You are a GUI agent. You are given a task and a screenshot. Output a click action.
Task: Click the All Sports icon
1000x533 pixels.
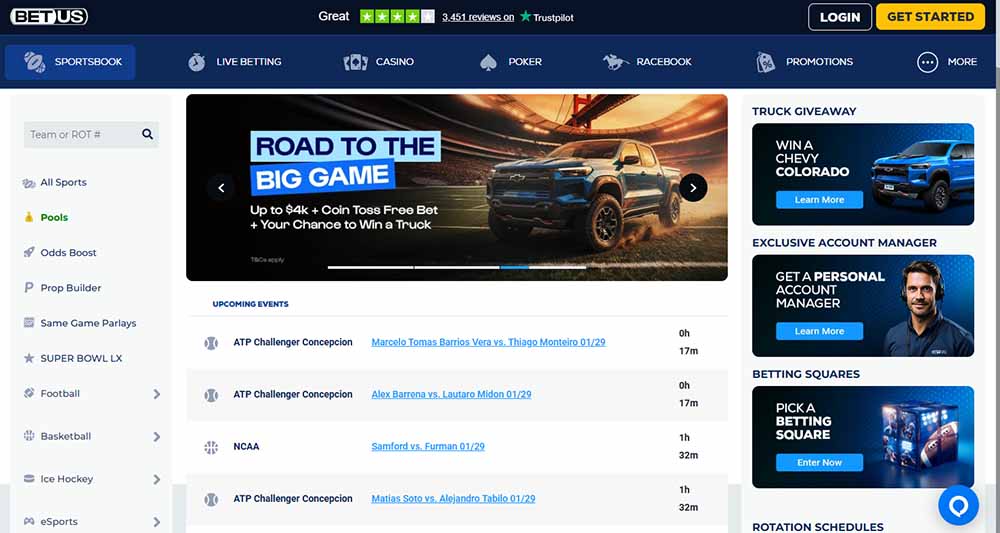tap(29, 183)
